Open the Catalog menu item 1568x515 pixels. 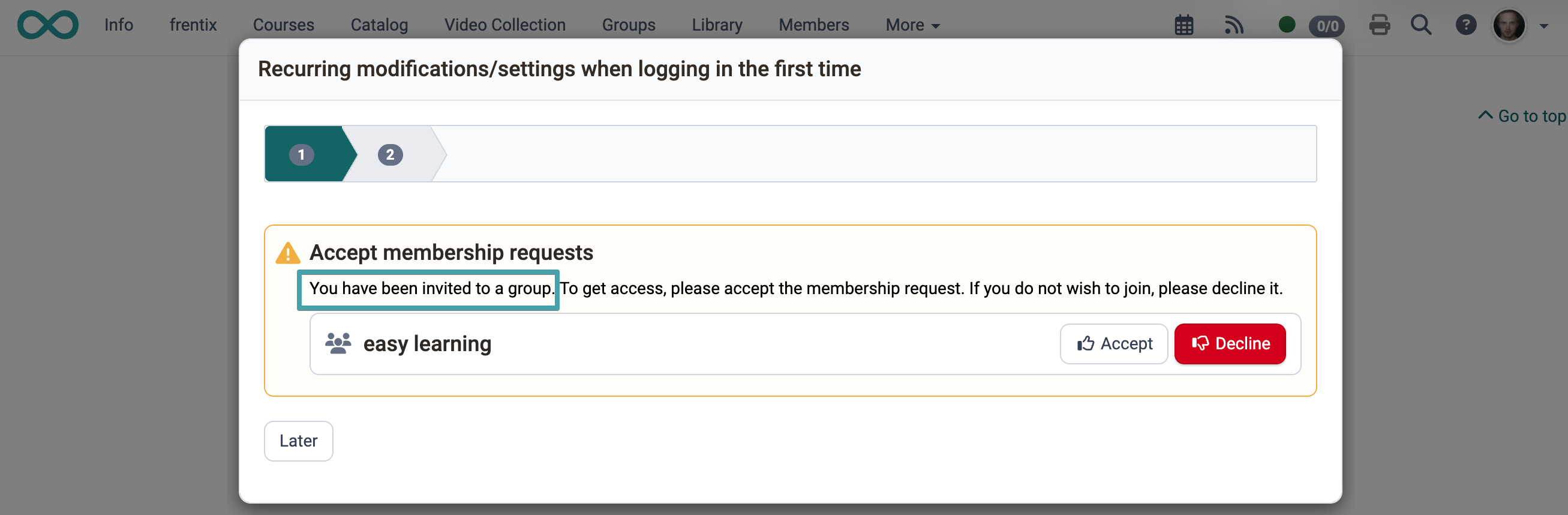point(379,25)
